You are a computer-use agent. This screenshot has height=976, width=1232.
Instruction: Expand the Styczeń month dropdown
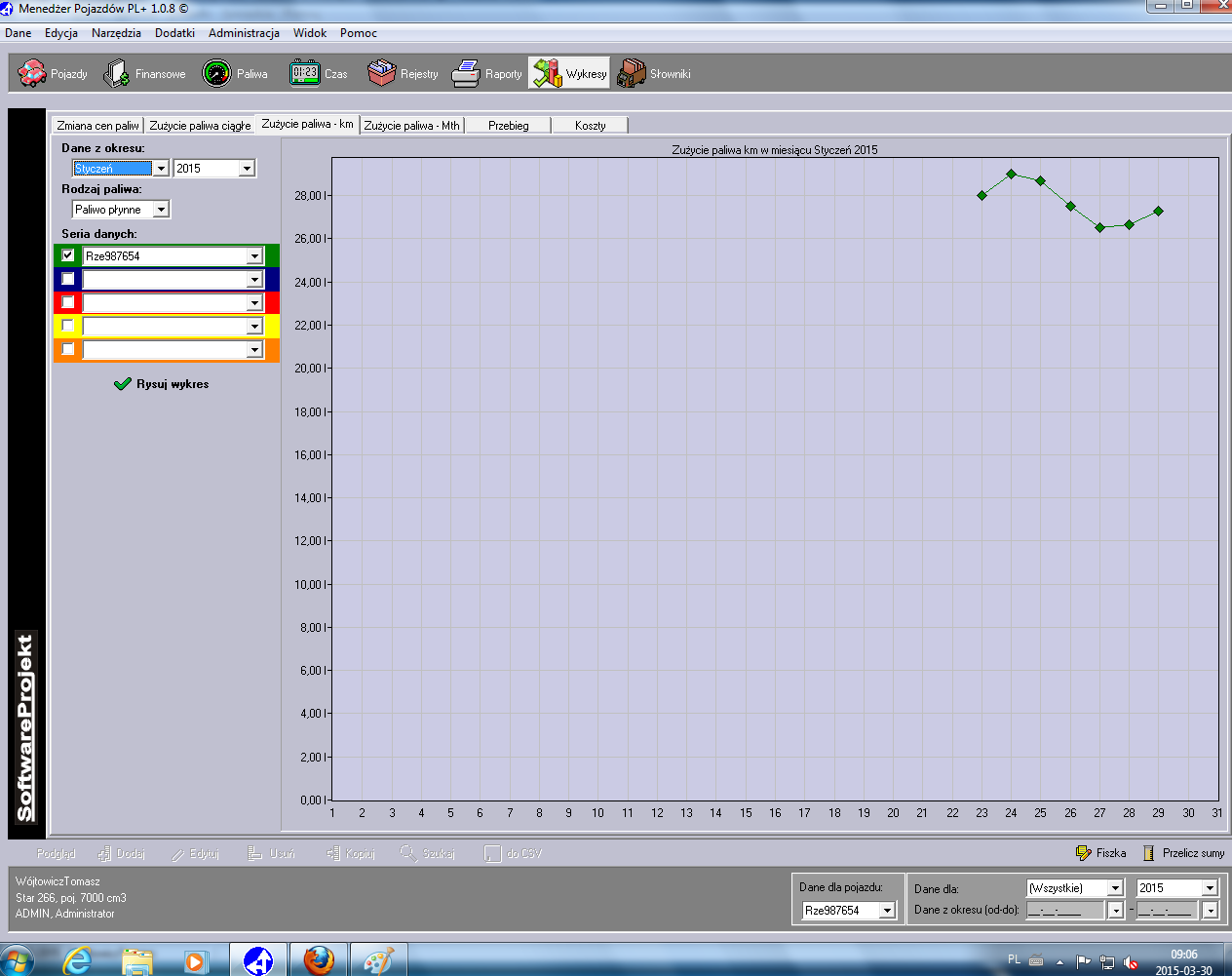click(x=161, y=169)
